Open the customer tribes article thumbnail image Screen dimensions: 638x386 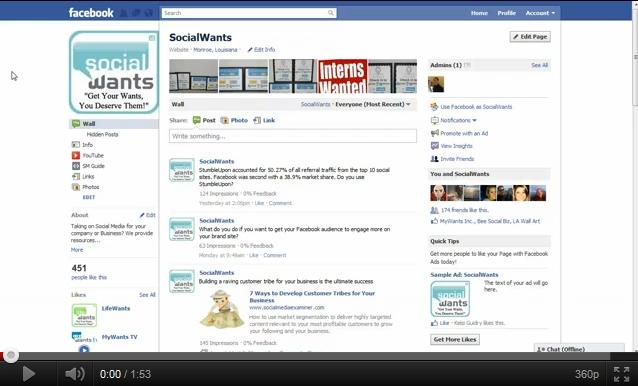222,309
